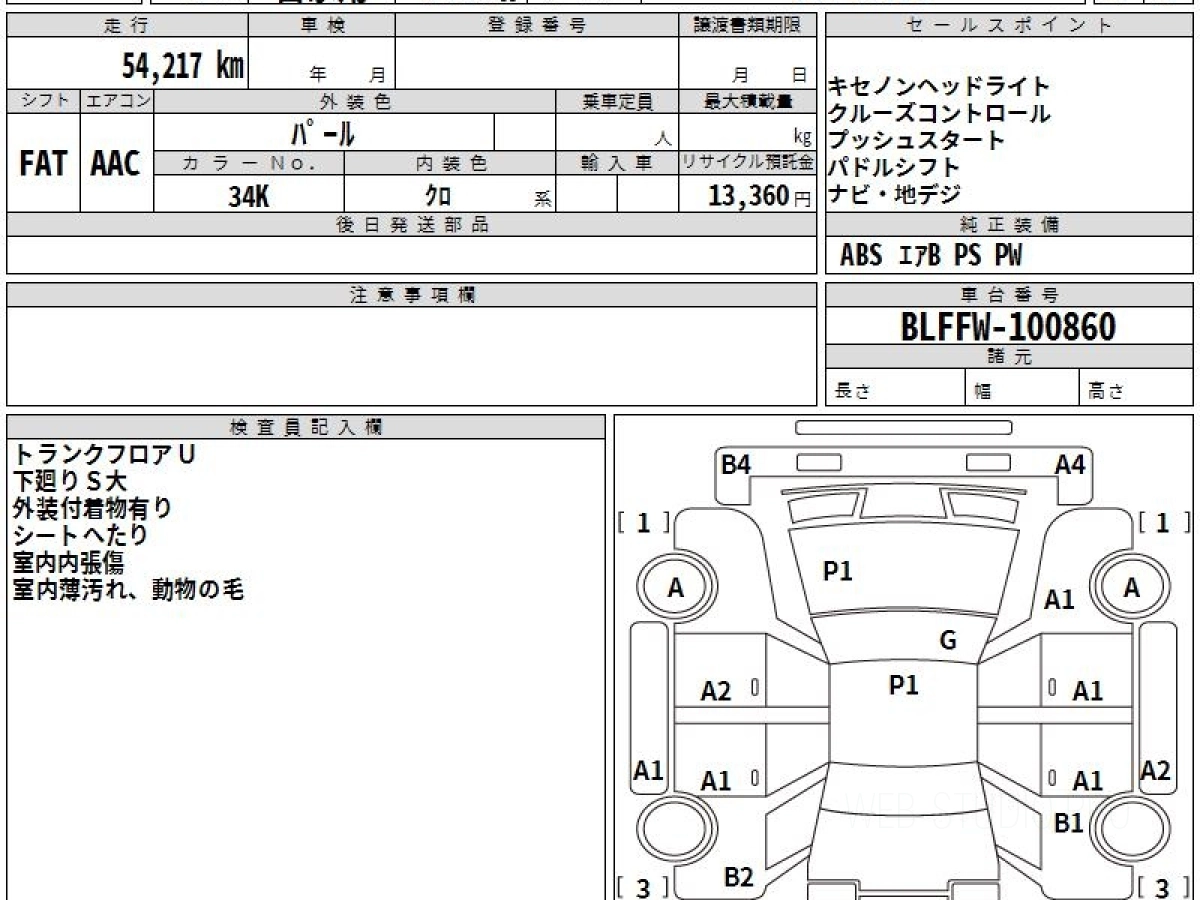Select the 純正装備 header
The image size is (1200, 900).
(x=1009, y=225)
